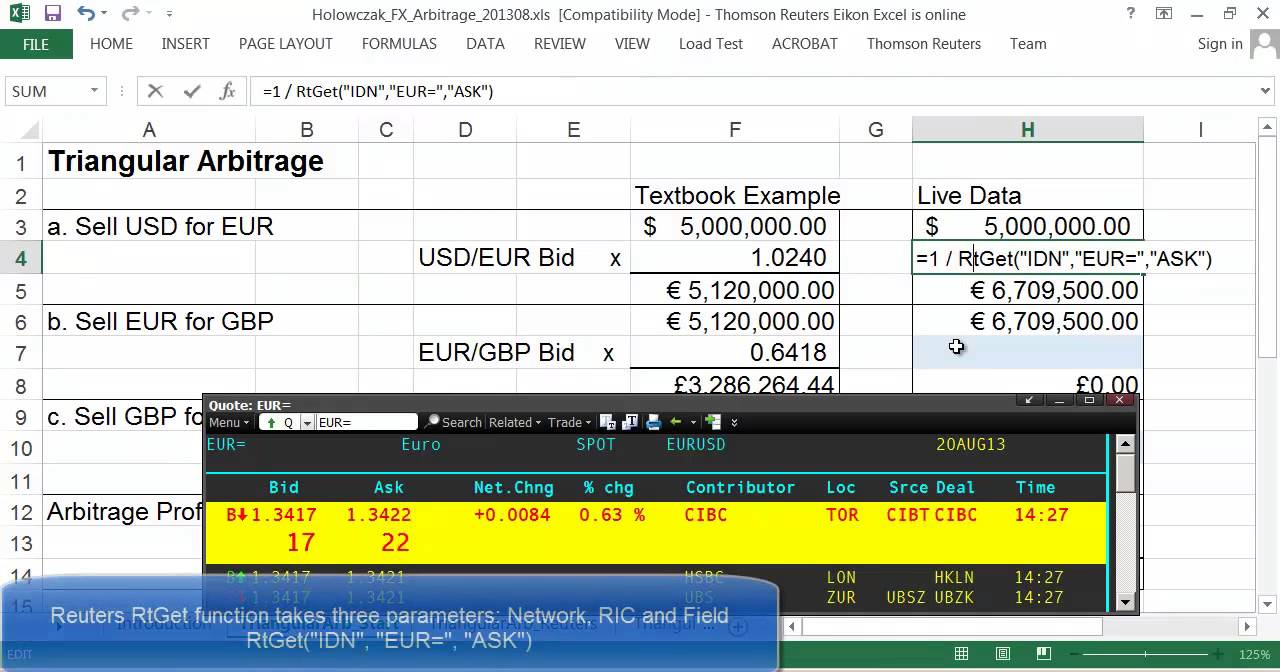This screenshot has height=672, width=1280.
Task: Confirm the formula with the checkmark icon
Action: tap(192, 91)
